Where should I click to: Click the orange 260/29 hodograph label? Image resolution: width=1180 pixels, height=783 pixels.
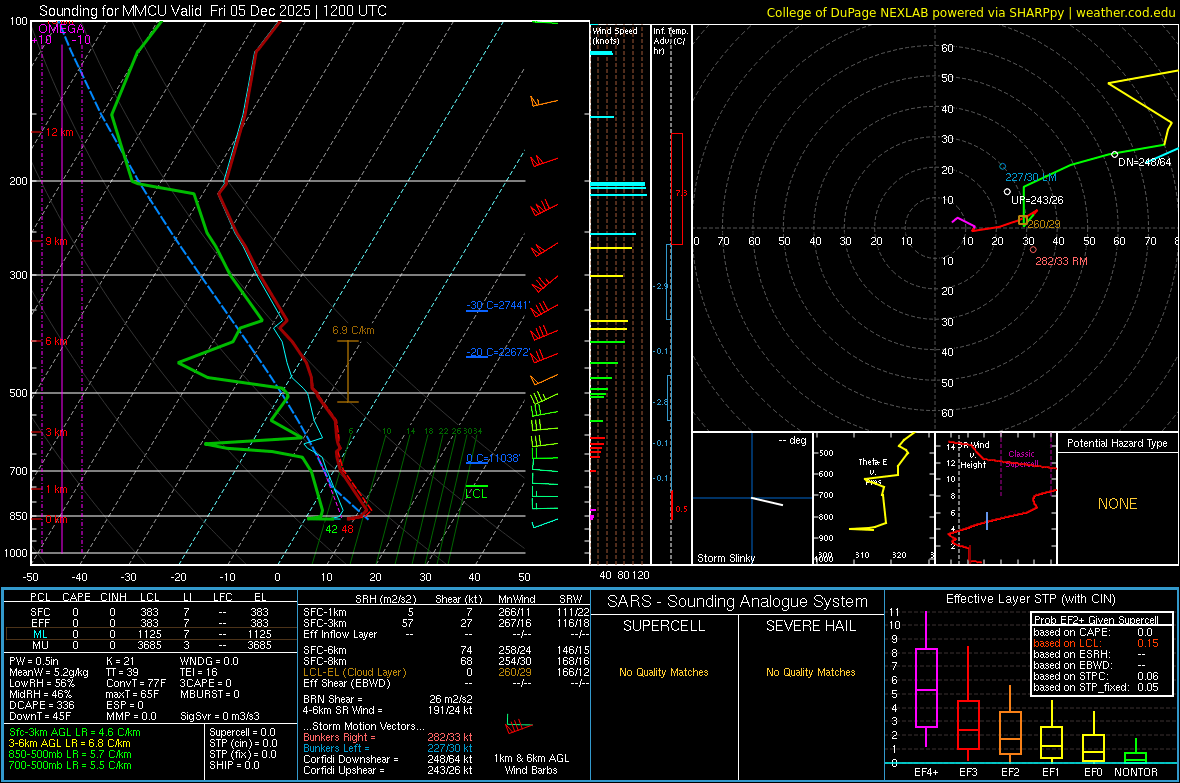1044,224
